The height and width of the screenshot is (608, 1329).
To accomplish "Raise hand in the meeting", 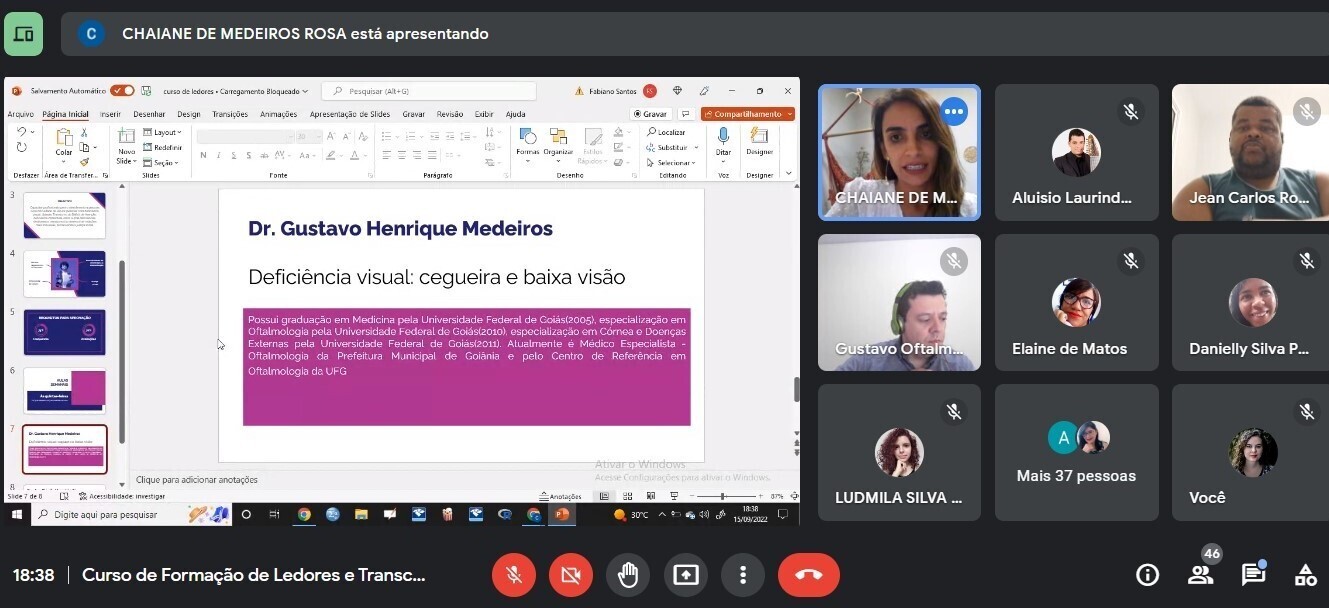I will [627, 575].
